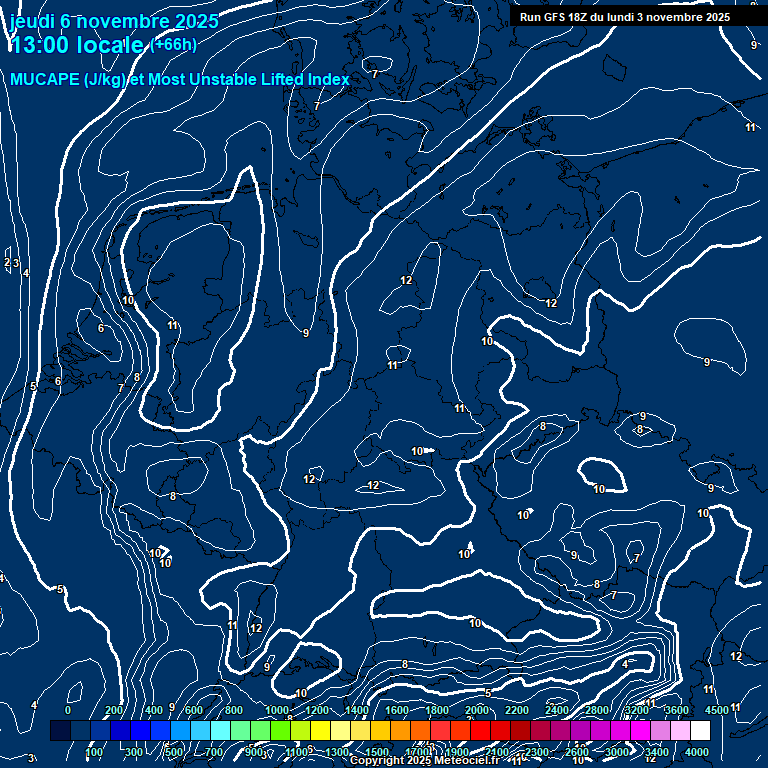Viewport: 768px width, 768px height.
Task: Click the '100' legend label below the scale
Action: coord(94,752)
